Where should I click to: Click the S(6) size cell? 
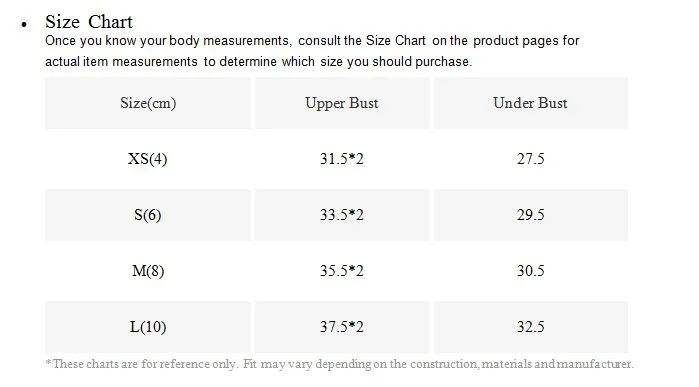point(148,215)
